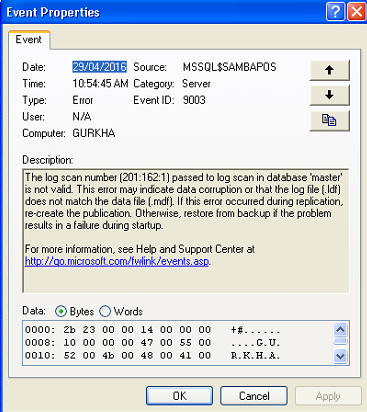Screen dimensions: 367x412
Task: Click the User value N/A
Action: [82, 117]
